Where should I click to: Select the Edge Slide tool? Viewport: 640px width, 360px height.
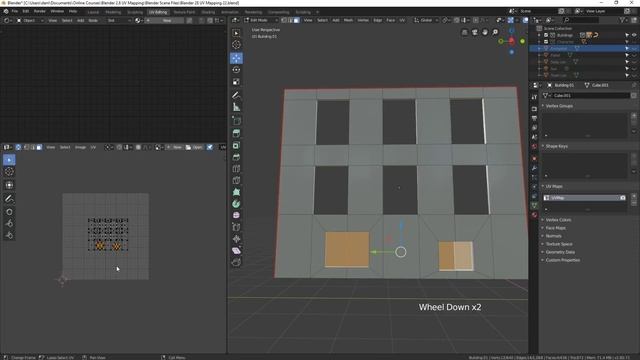(236, 227)
